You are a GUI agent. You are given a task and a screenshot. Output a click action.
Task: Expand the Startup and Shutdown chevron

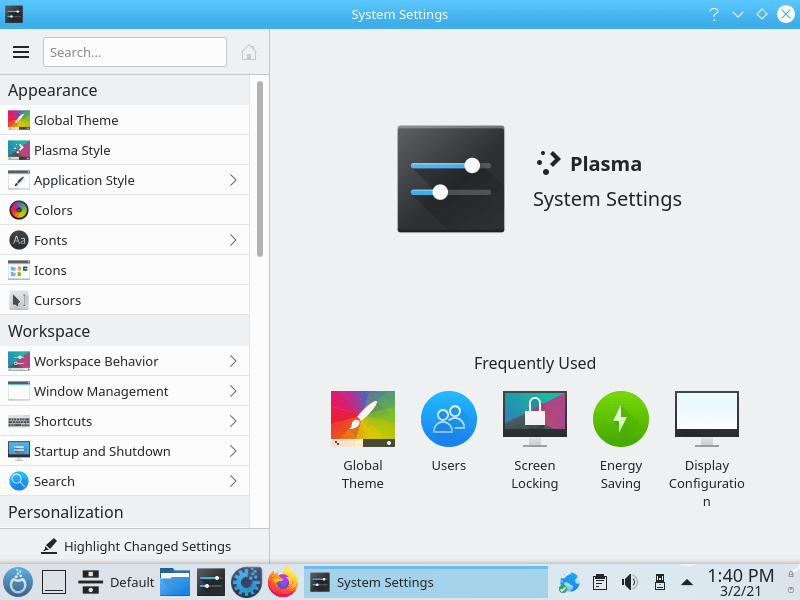click(x=233, y=451)
